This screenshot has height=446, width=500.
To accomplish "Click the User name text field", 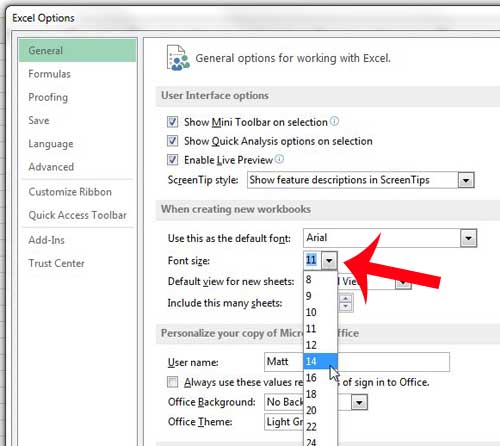I will point(357,362).
